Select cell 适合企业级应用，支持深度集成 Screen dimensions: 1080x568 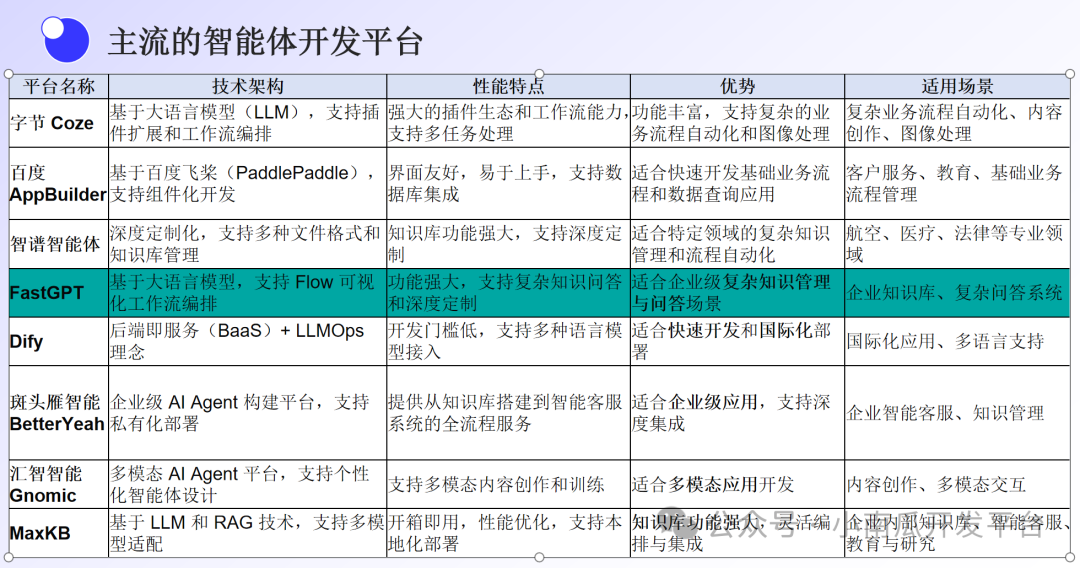(x=737, y=412)
